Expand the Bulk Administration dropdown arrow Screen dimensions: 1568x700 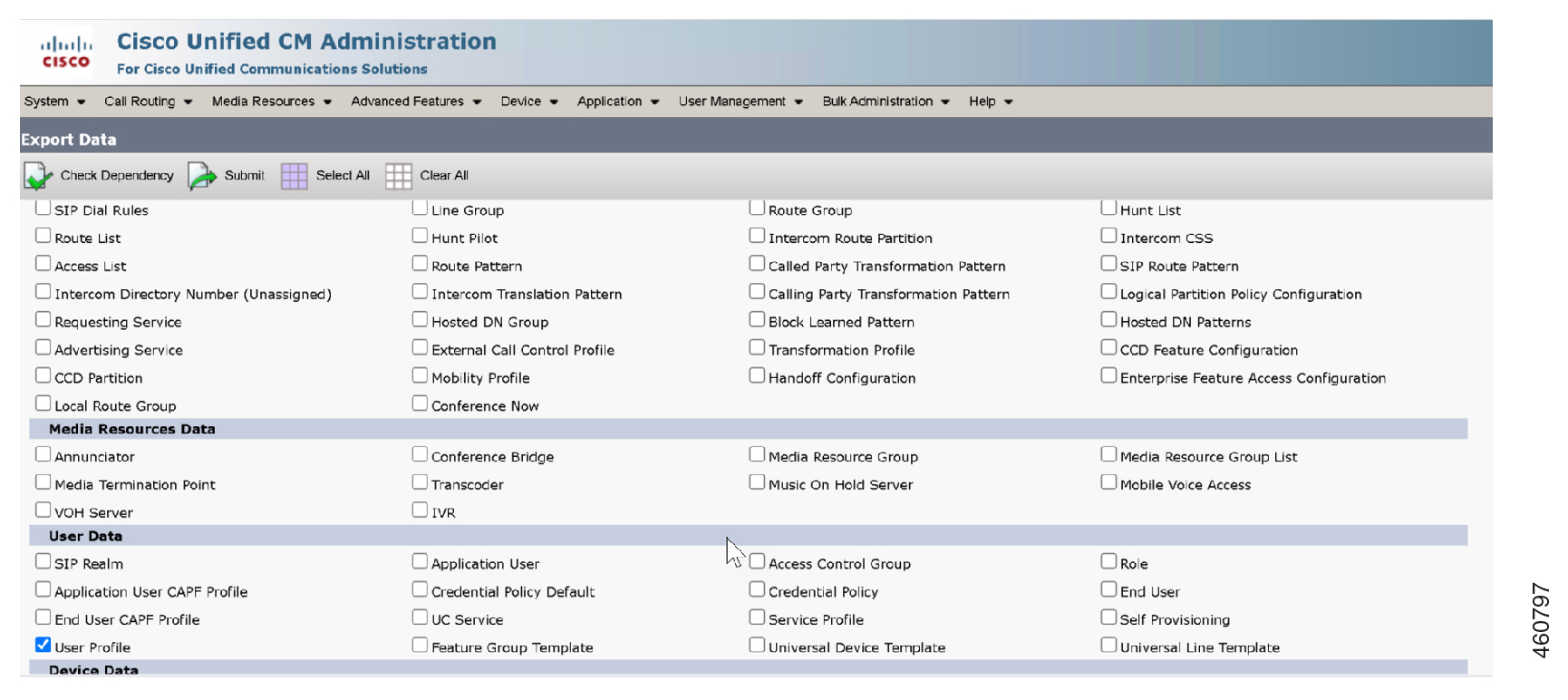(945, 102)
